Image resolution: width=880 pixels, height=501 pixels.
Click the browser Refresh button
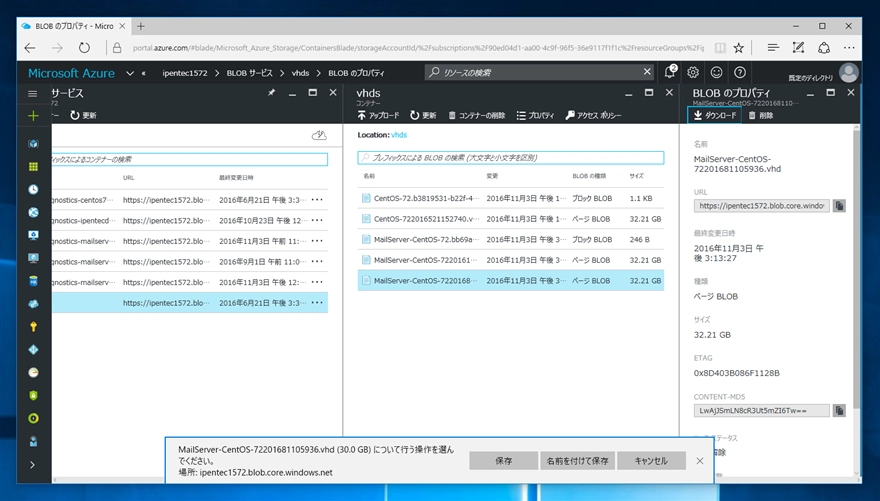[x=84, y=48]
